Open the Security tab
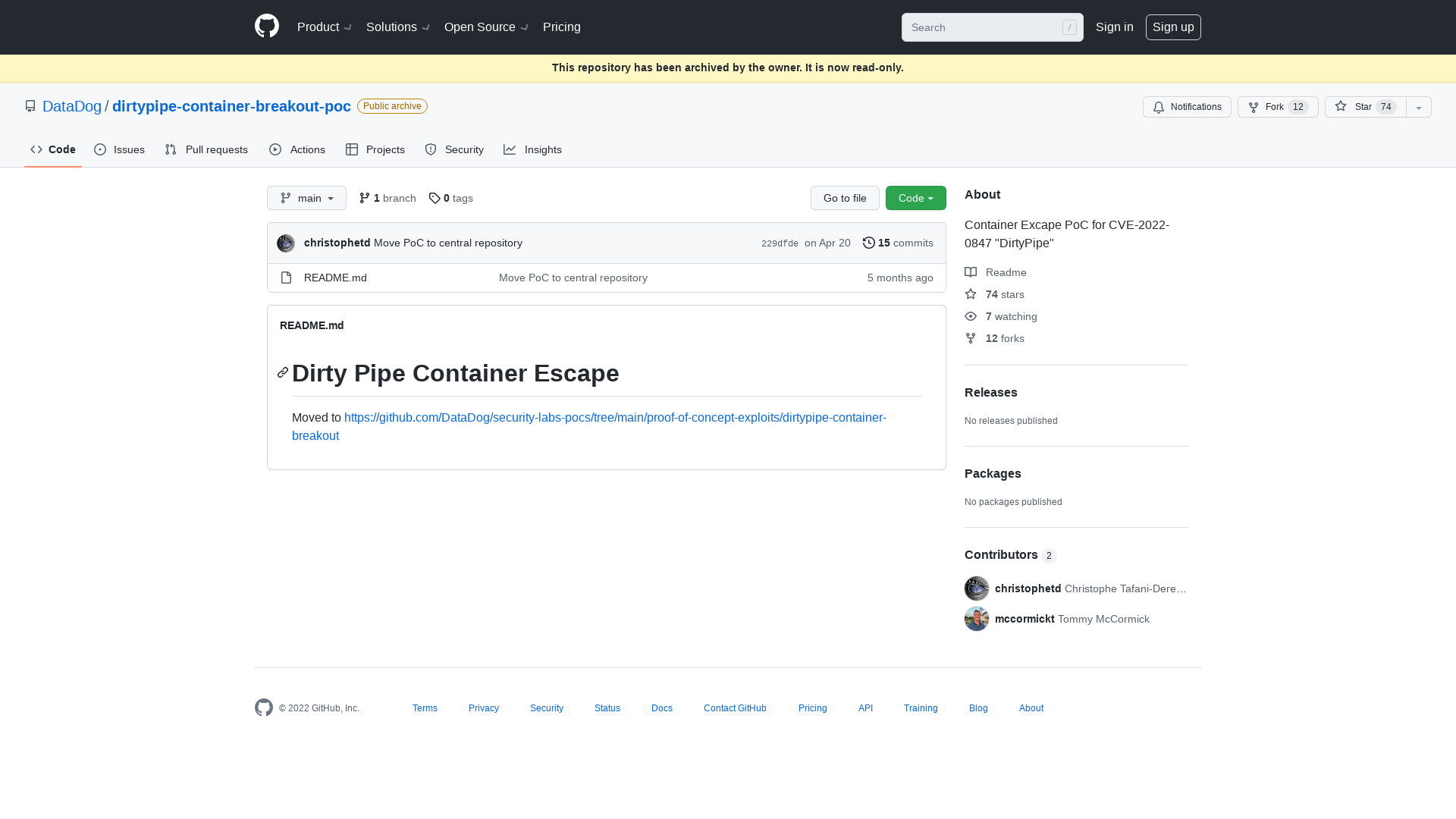This screenshot has width=1456, height=819. click(x=454, y=149)
